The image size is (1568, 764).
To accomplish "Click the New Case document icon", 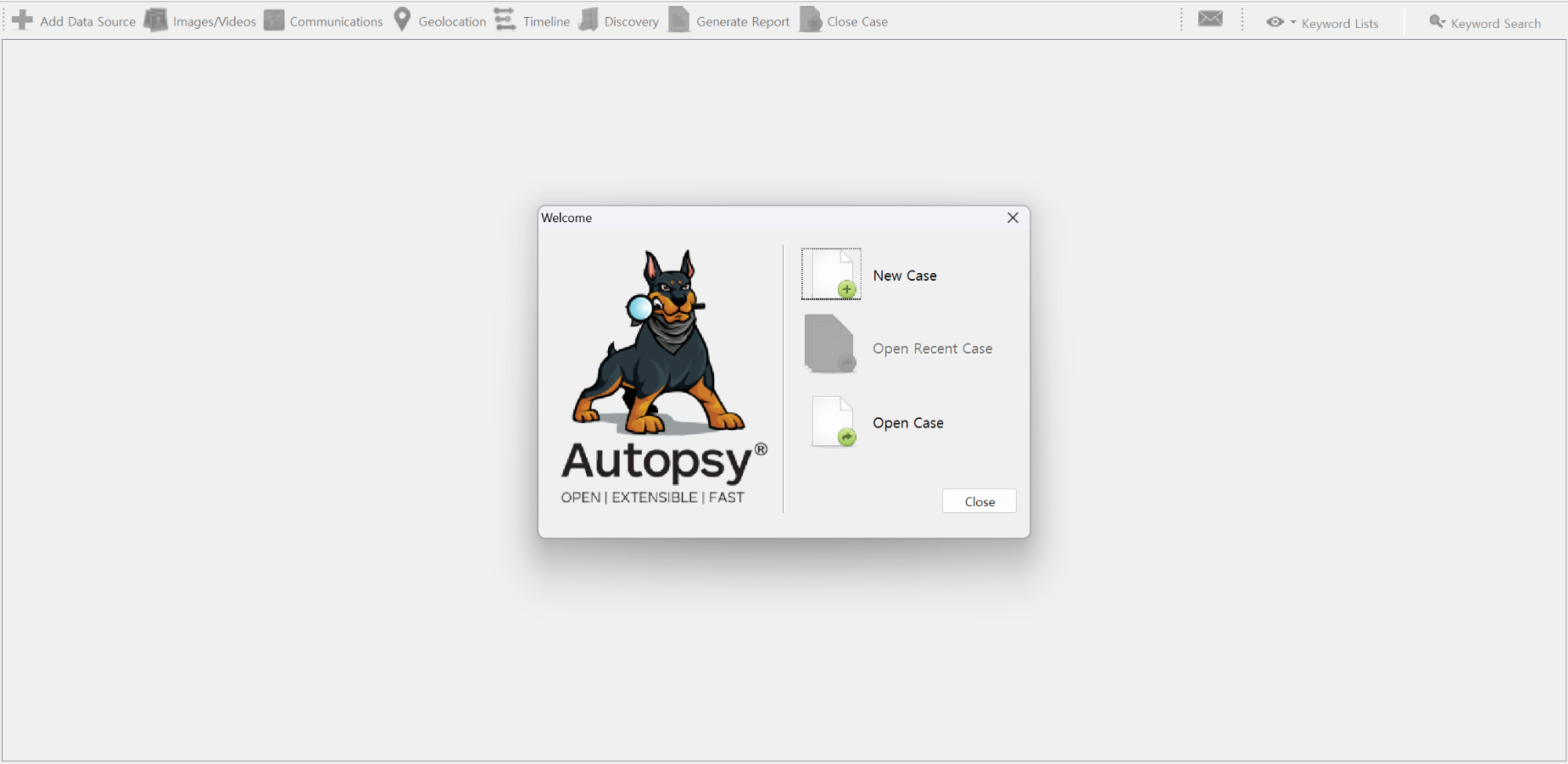I will coord(831,274).
